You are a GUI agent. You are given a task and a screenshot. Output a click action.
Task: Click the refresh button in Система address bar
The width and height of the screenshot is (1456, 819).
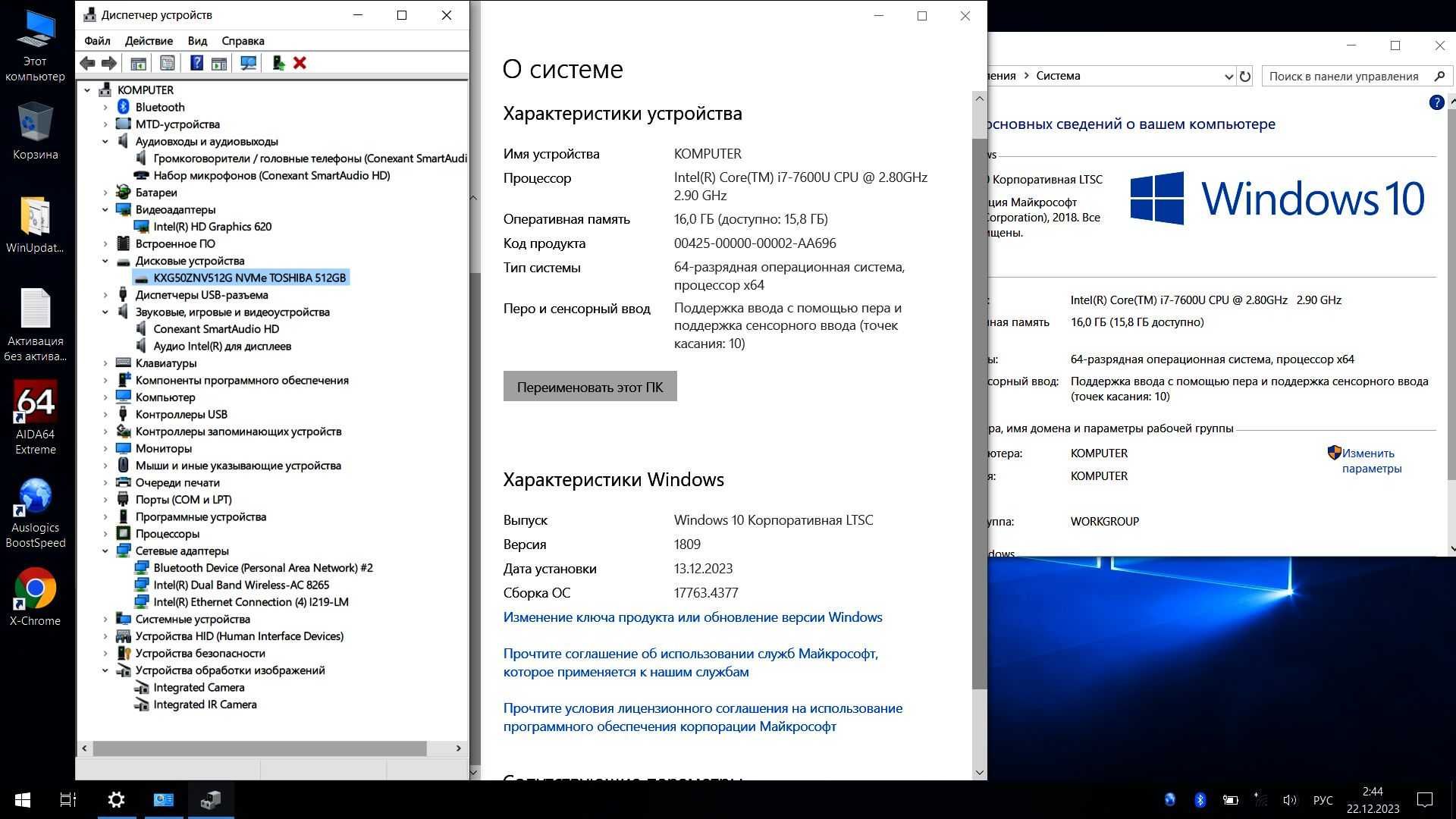coord(1244,76)
